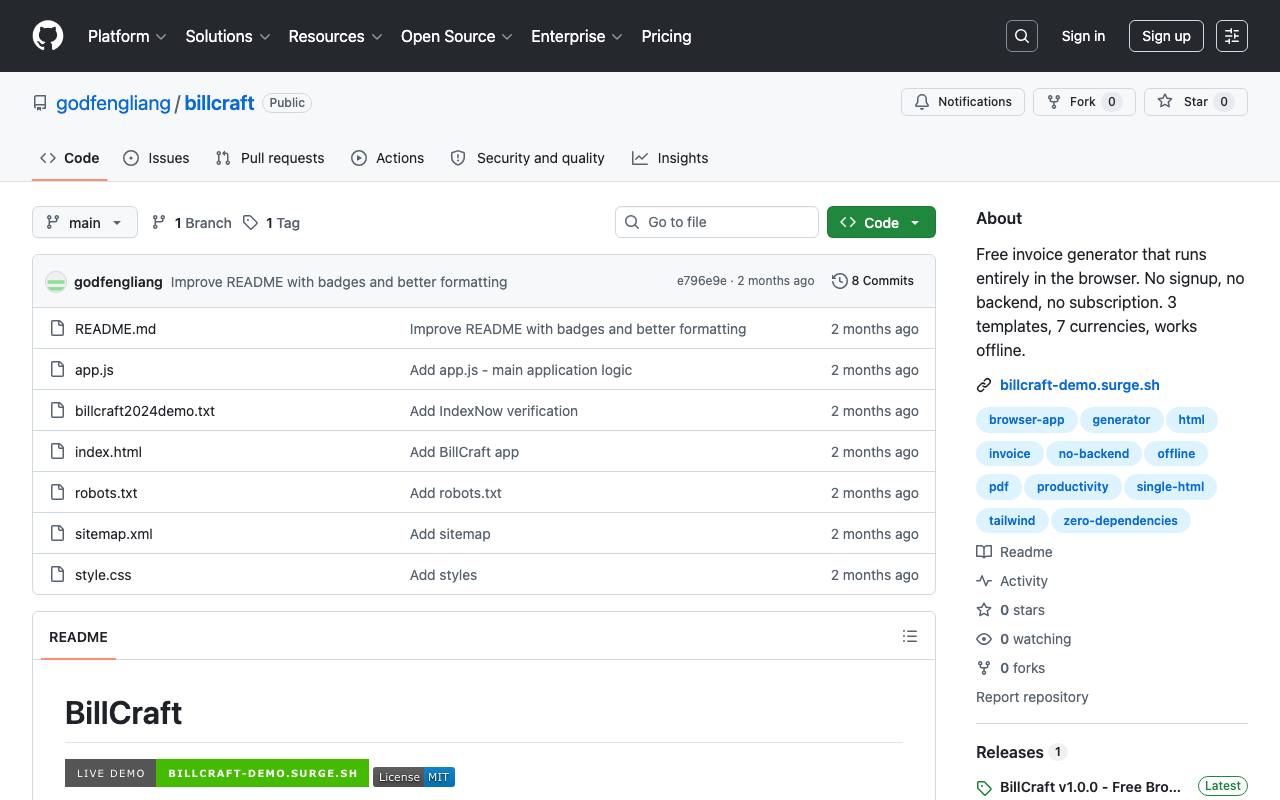The width and height of the screenshot is (1280, 800).
Task: Open the main branch dropdown
Action: pos(84,222)
